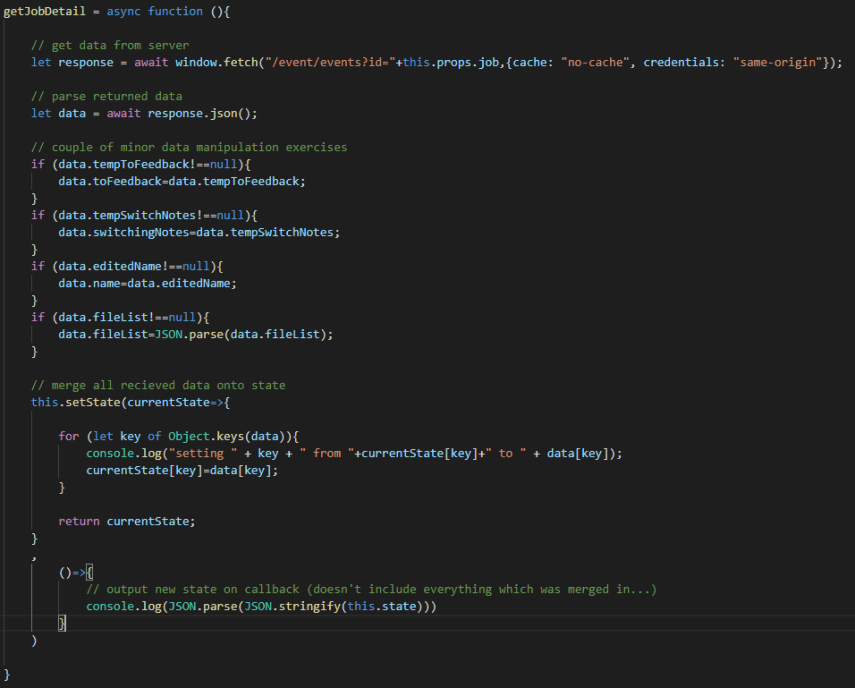The height and width of the screenshot is (688, 855).
Task: Click currentState[key]=data[key] assignment
Action: point(182,470)
